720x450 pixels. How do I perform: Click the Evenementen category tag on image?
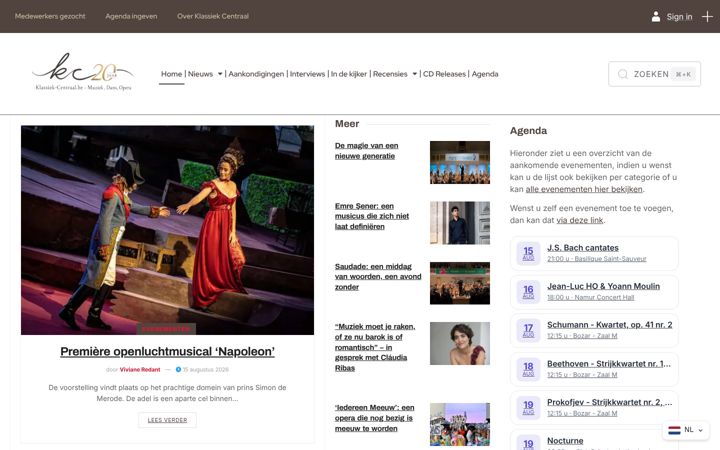tap(166, 329)
